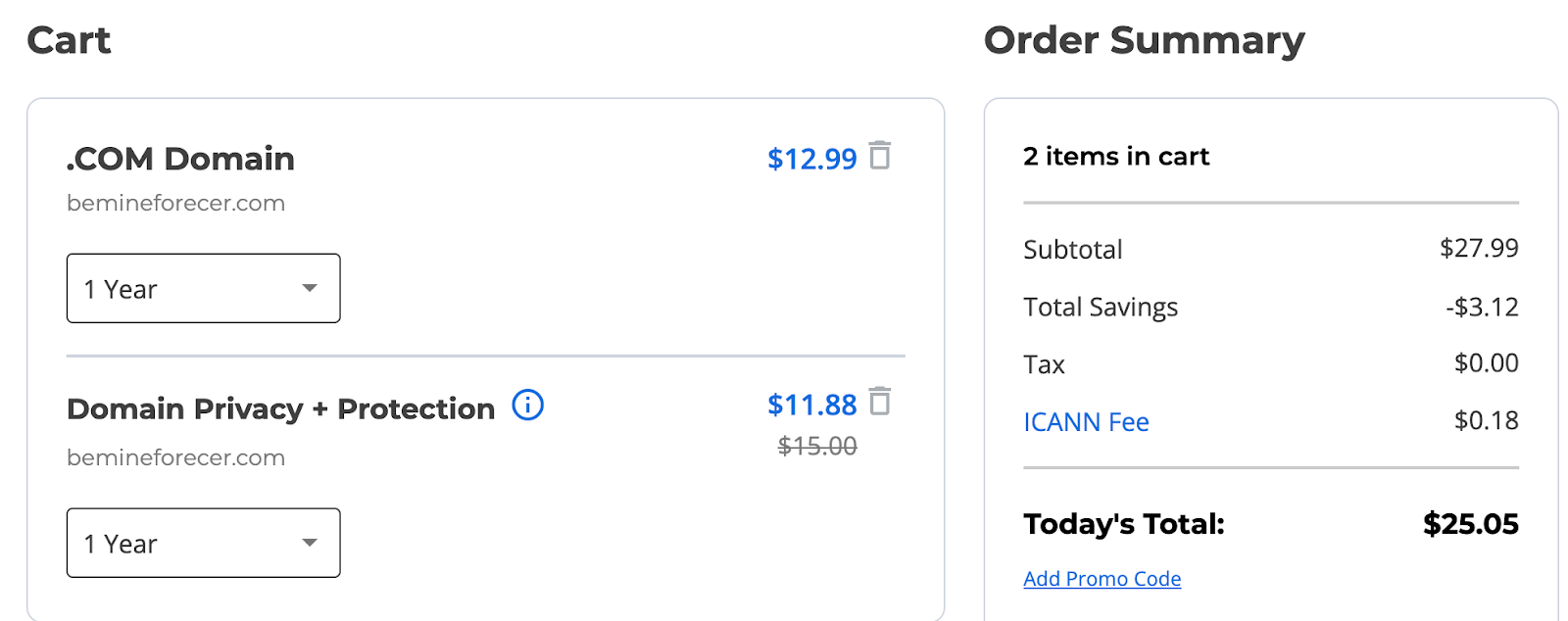Remove Domain Privacy + Protection using trash icon
This screenshot has height=621, width=1568.
(x=880, y=402)
